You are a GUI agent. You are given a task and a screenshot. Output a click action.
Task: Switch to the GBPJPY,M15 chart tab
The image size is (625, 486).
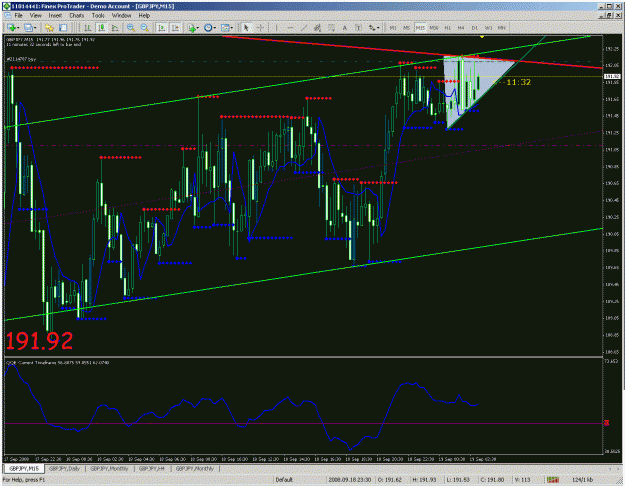pyautogui.click(x=24, y=468)
